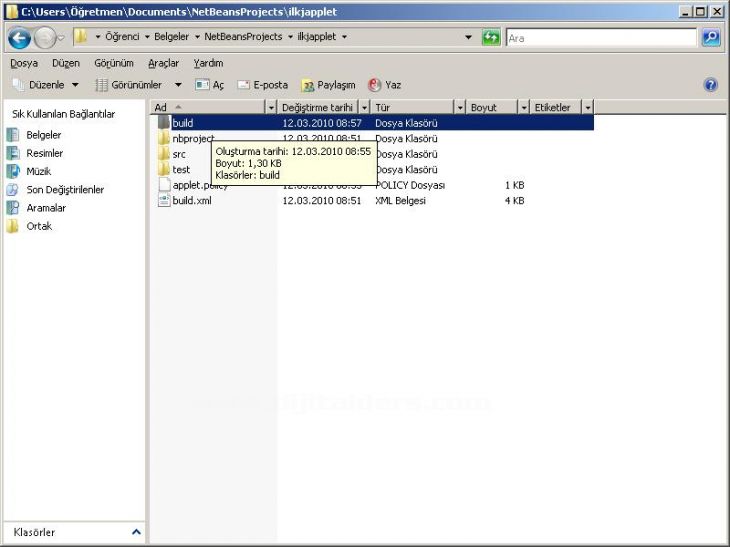Open Müzik in the favorites sidebar
The width and height of the screenshot is (730, 547).
(29, 171)
